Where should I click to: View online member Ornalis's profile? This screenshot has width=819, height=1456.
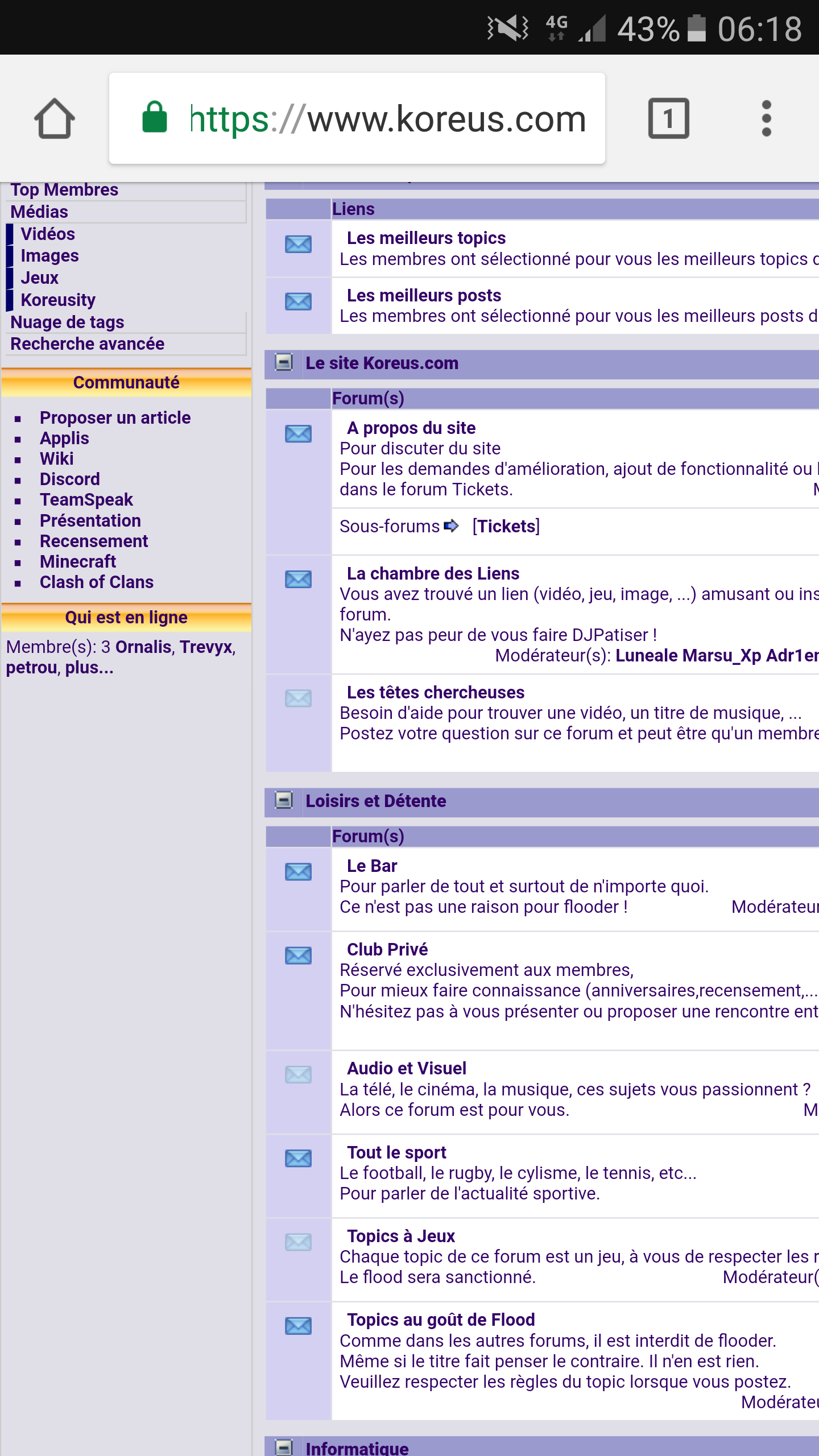(143, 647)
